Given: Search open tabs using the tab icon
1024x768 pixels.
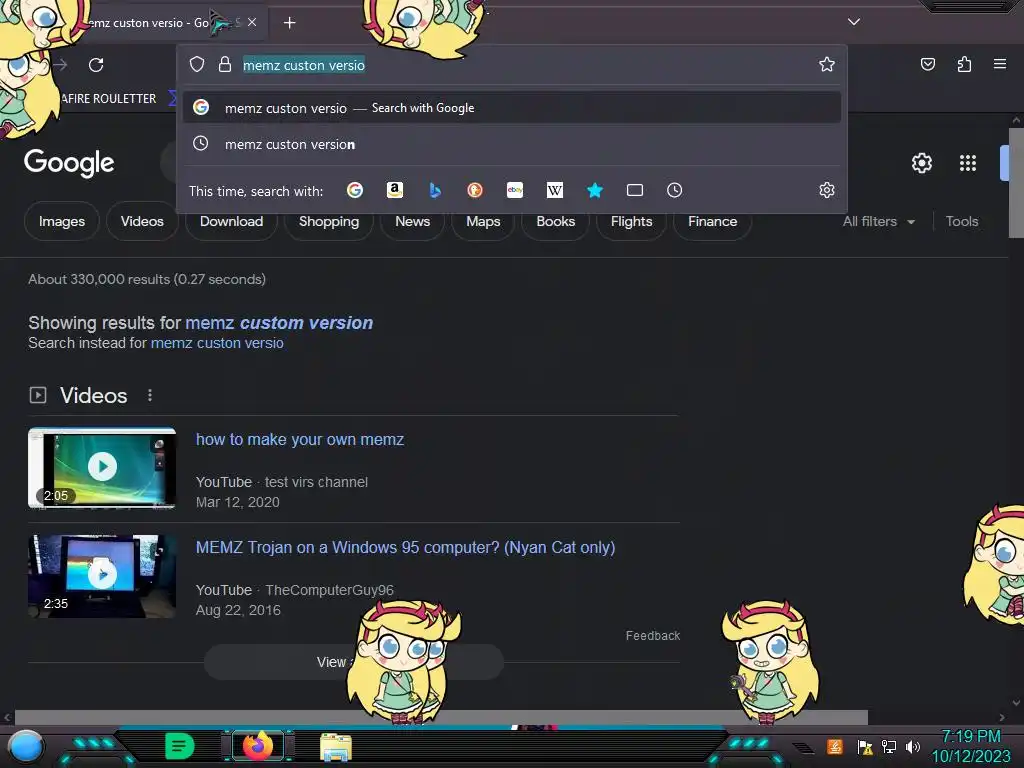Looking at the screenshot, I should coord(635,190).
